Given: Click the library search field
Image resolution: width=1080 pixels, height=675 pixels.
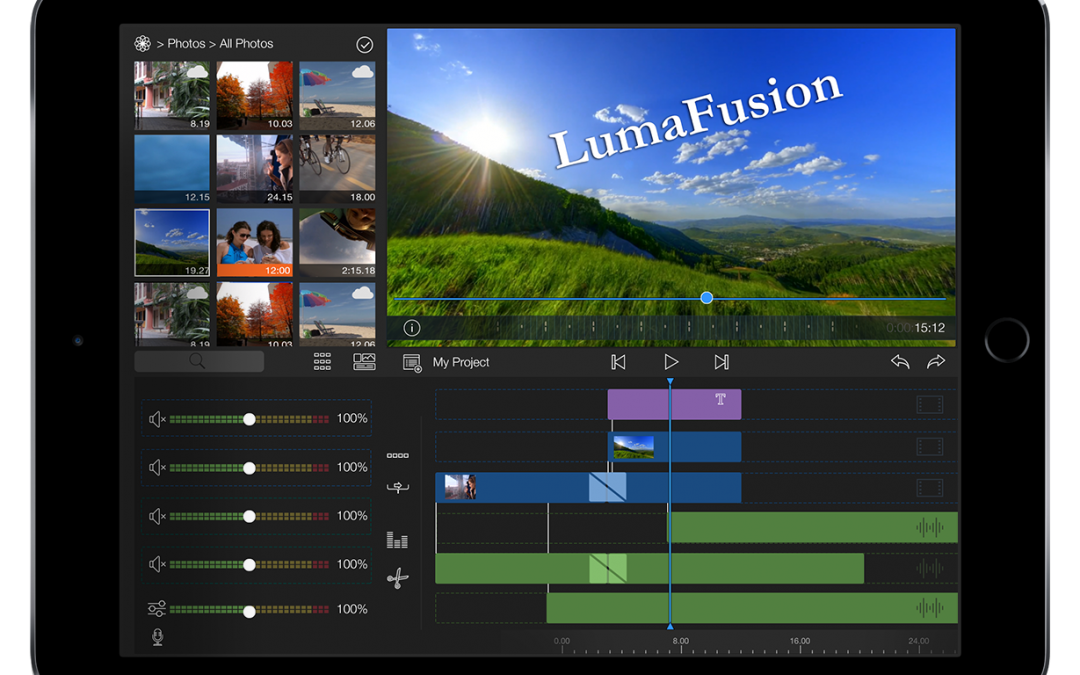Looking at the screenshot, I should [199, 362].
